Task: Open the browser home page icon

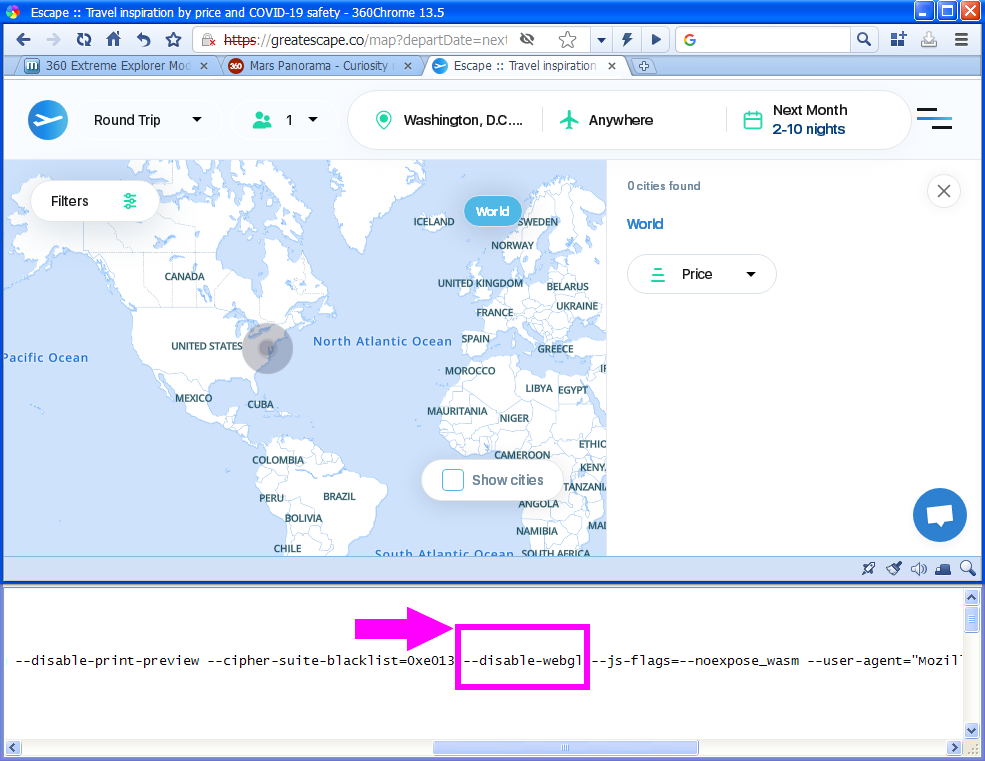Action: [x=114, y=40]
